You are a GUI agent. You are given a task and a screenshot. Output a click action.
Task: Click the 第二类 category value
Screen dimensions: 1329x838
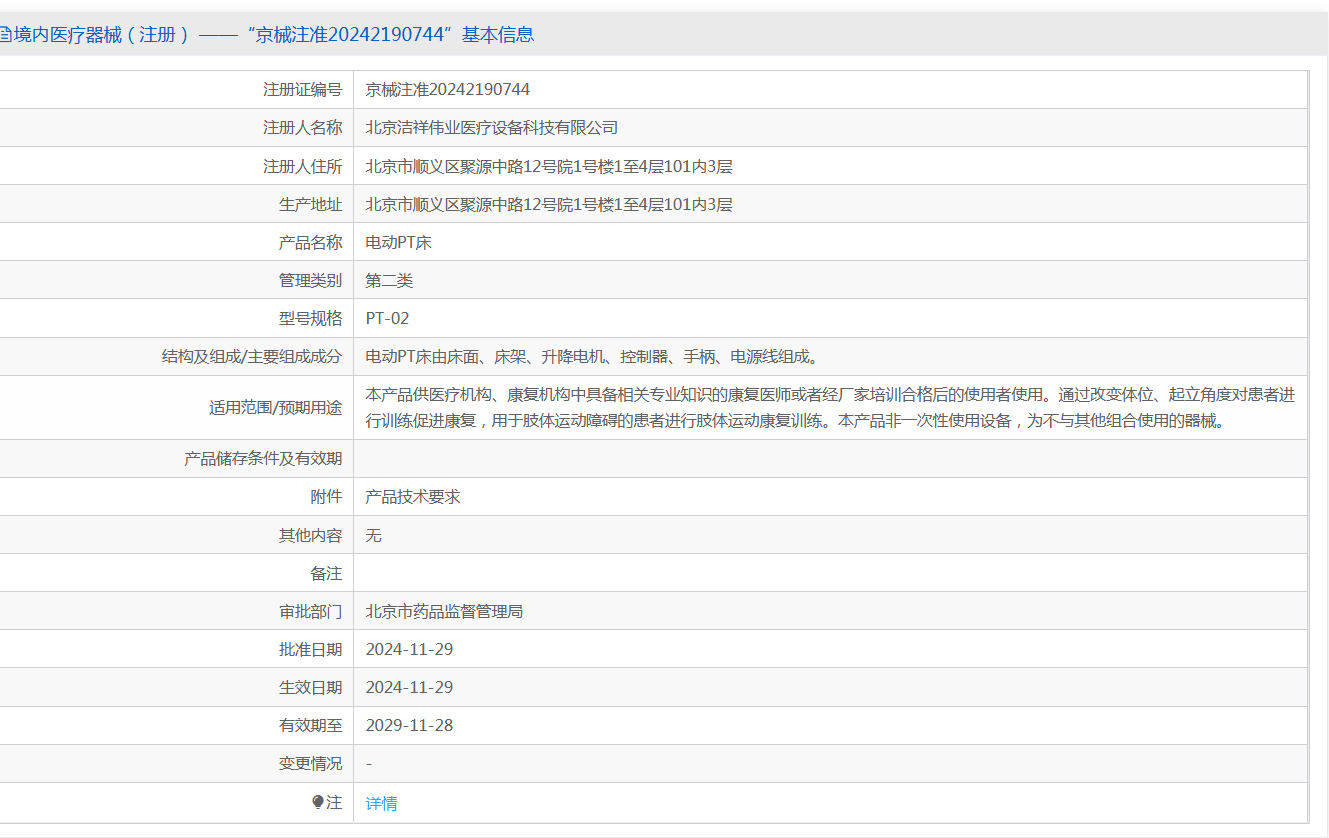coord(389,280)
